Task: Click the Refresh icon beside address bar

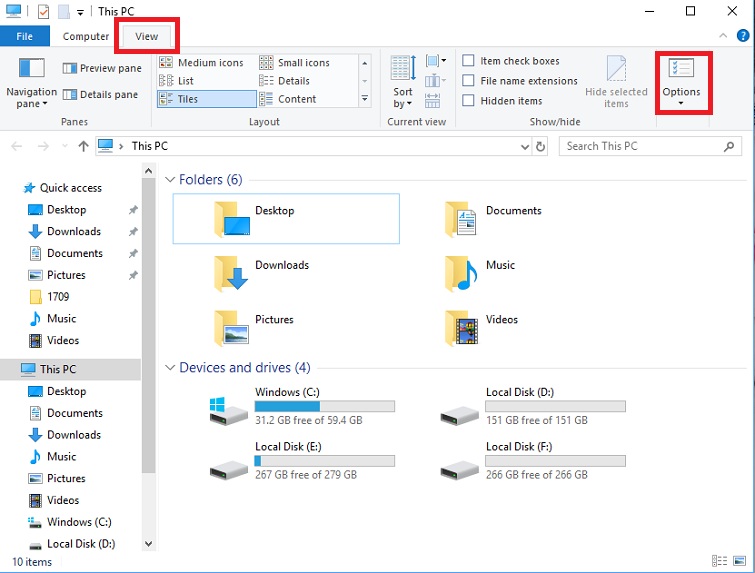Action: [x=541, y=146]
